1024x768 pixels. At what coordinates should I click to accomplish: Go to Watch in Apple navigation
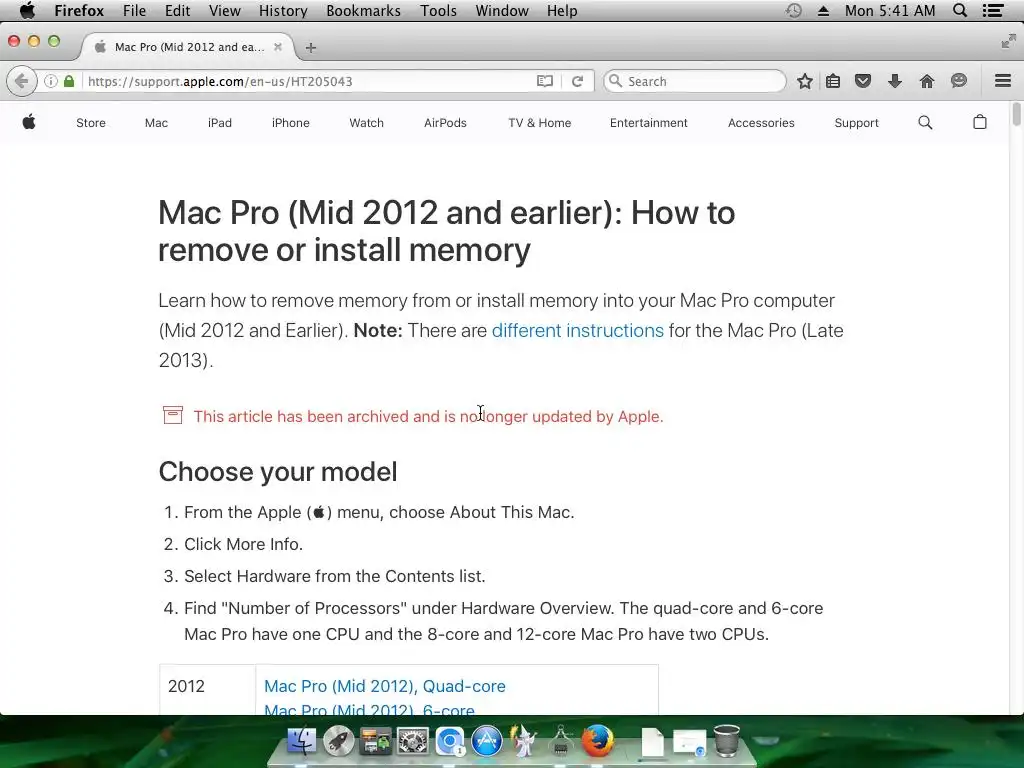pyautogui.click(x=366, y=123)
